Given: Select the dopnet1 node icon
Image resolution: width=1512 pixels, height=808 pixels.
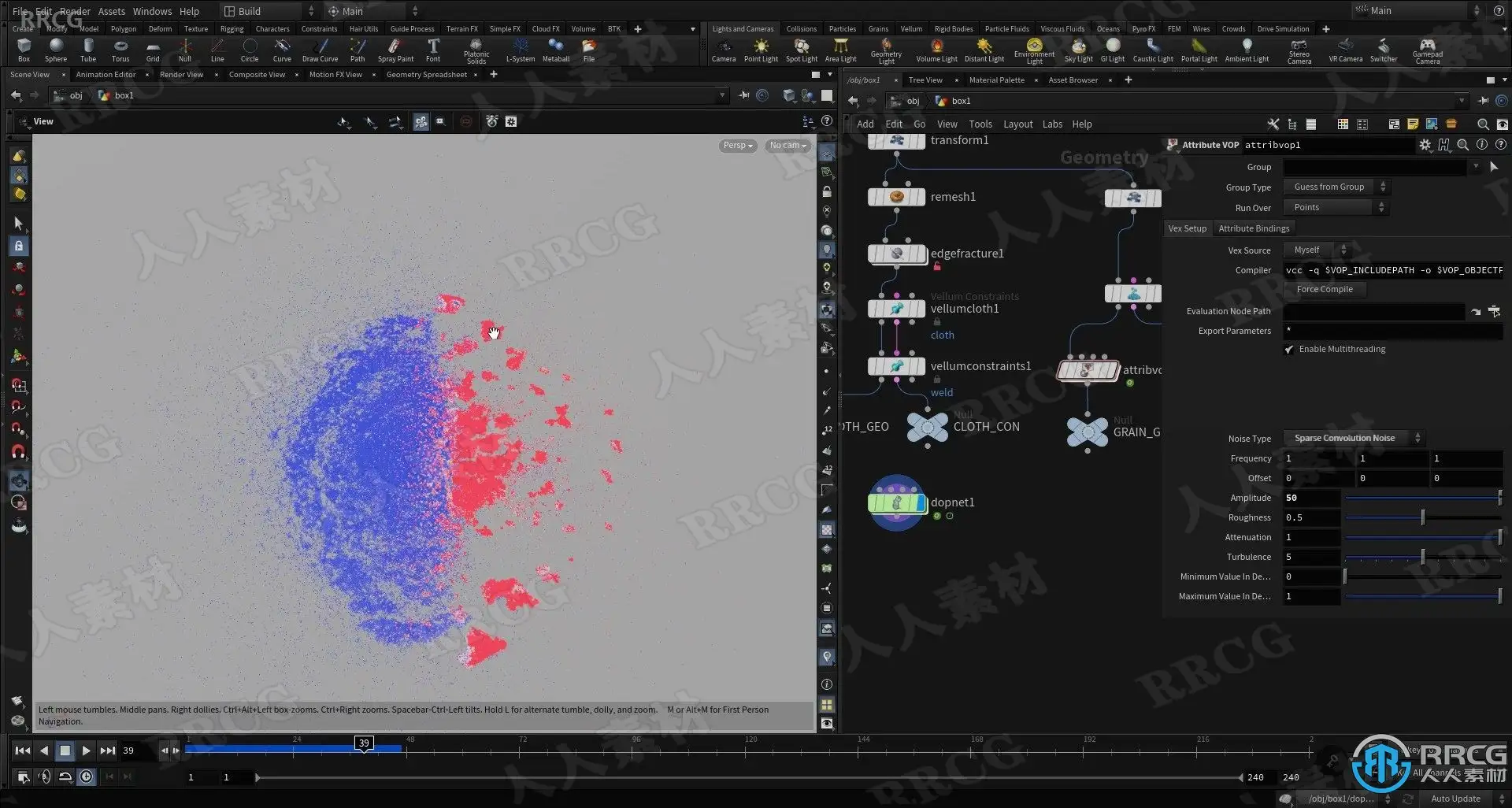Looking at the screenshot, I should point(897,502).
